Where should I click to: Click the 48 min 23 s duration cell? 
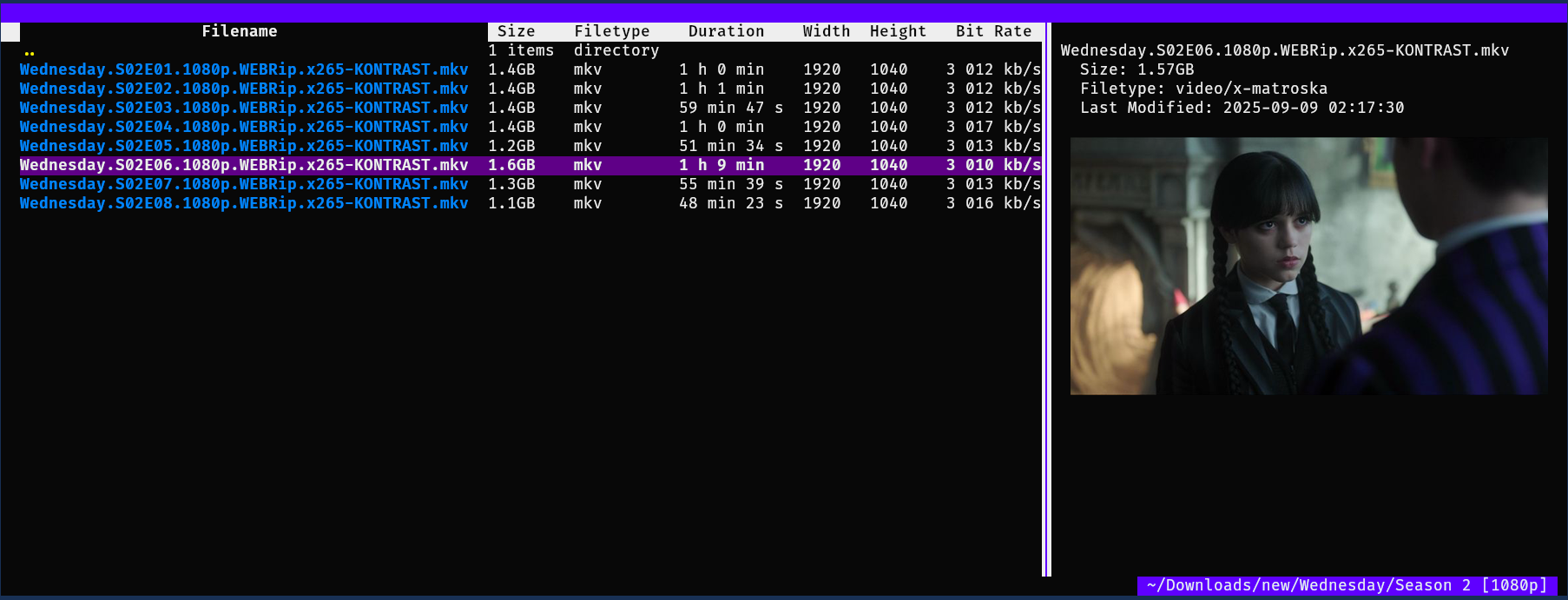pos(731,203)
